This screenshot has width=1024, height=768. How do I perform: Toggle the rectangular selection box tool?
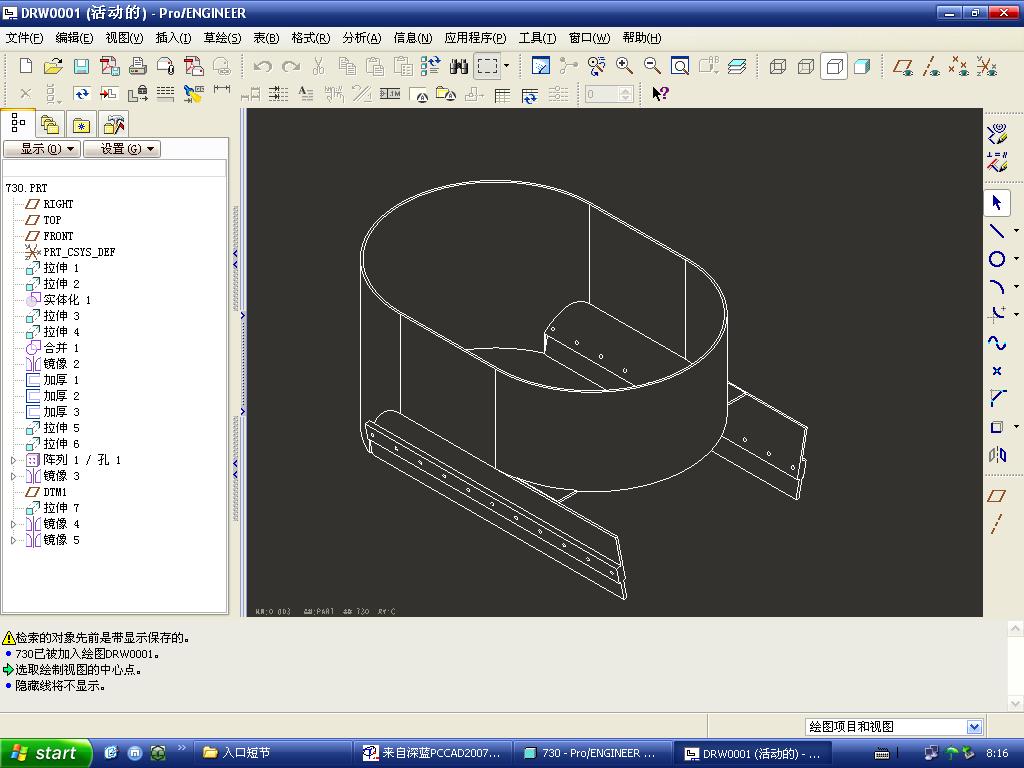(x=487, y=66)
